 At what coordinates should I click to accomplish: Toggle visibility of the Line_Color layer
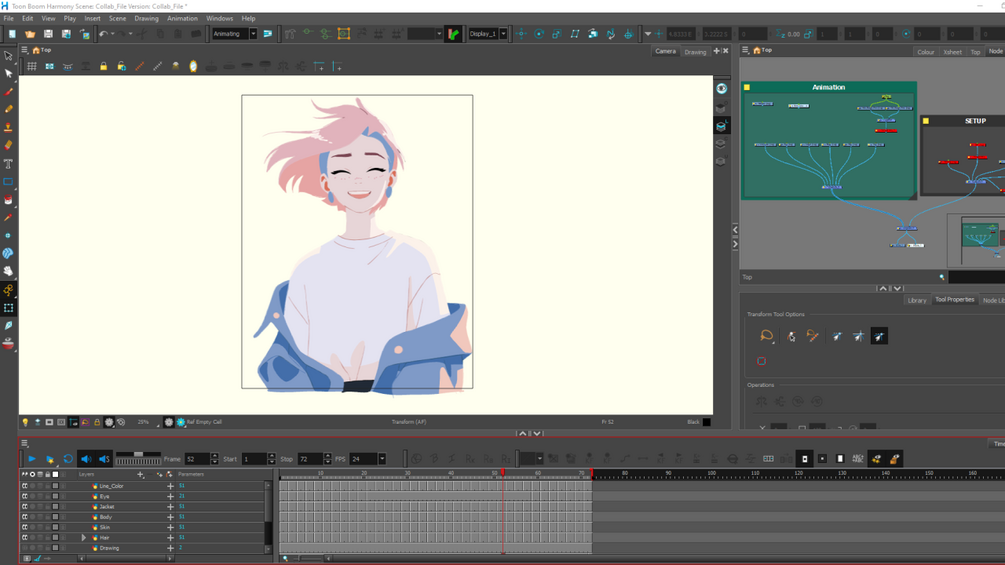click(x=25, y=486)
